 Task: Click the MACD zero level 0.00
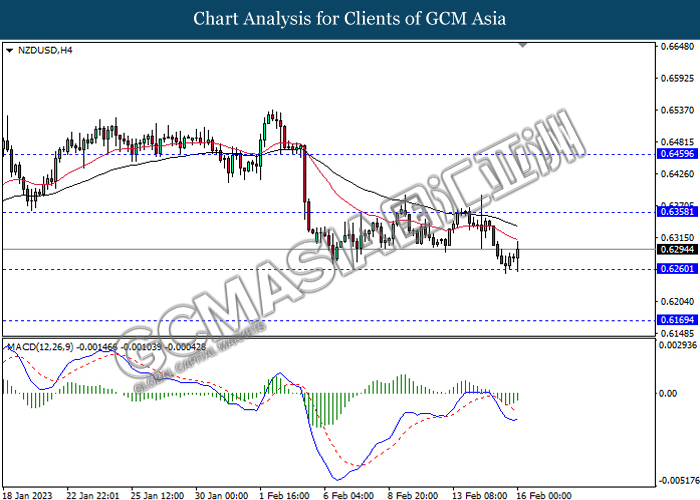668,393
